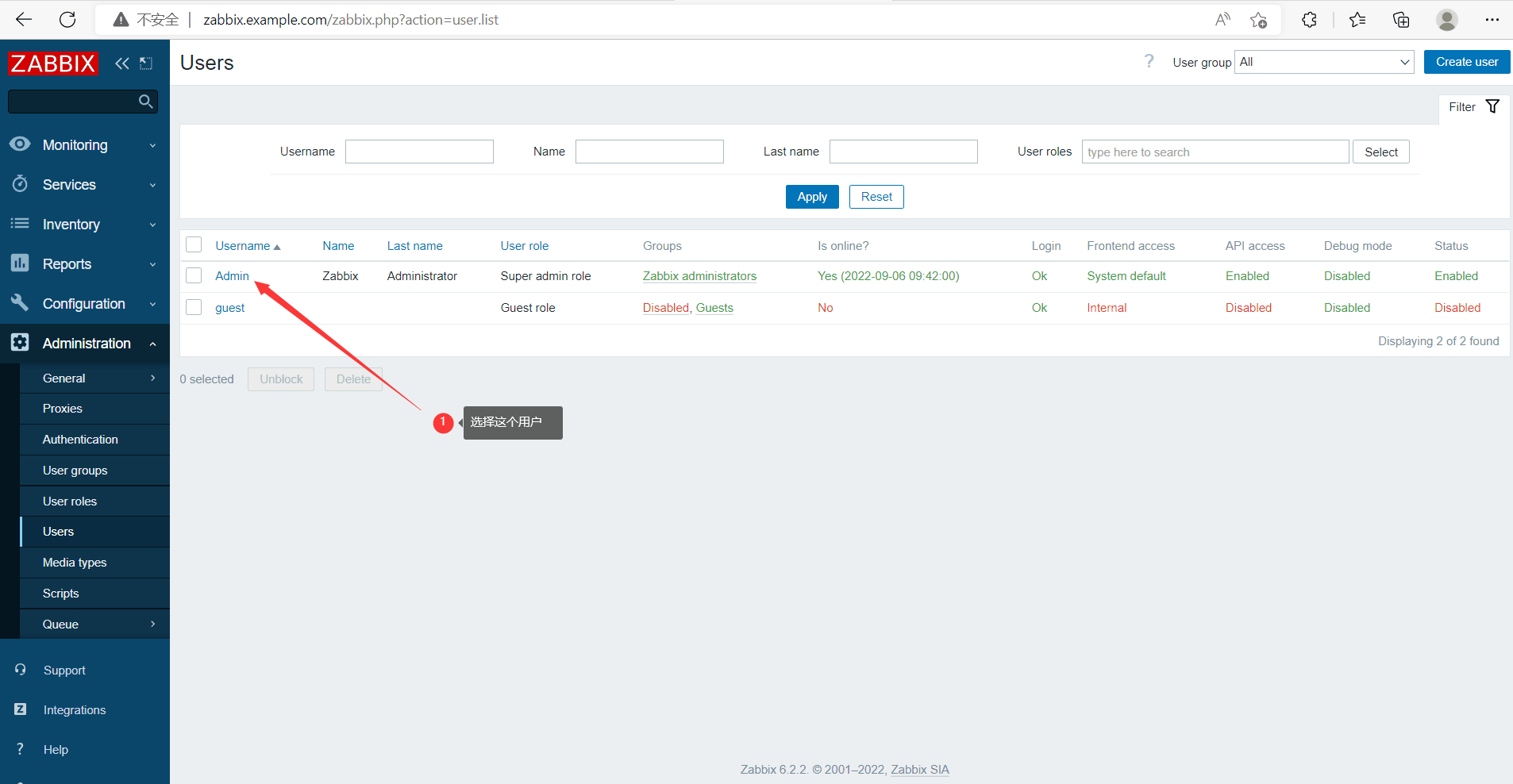Open Zabbix administrators group link

[x=699, y=276]
